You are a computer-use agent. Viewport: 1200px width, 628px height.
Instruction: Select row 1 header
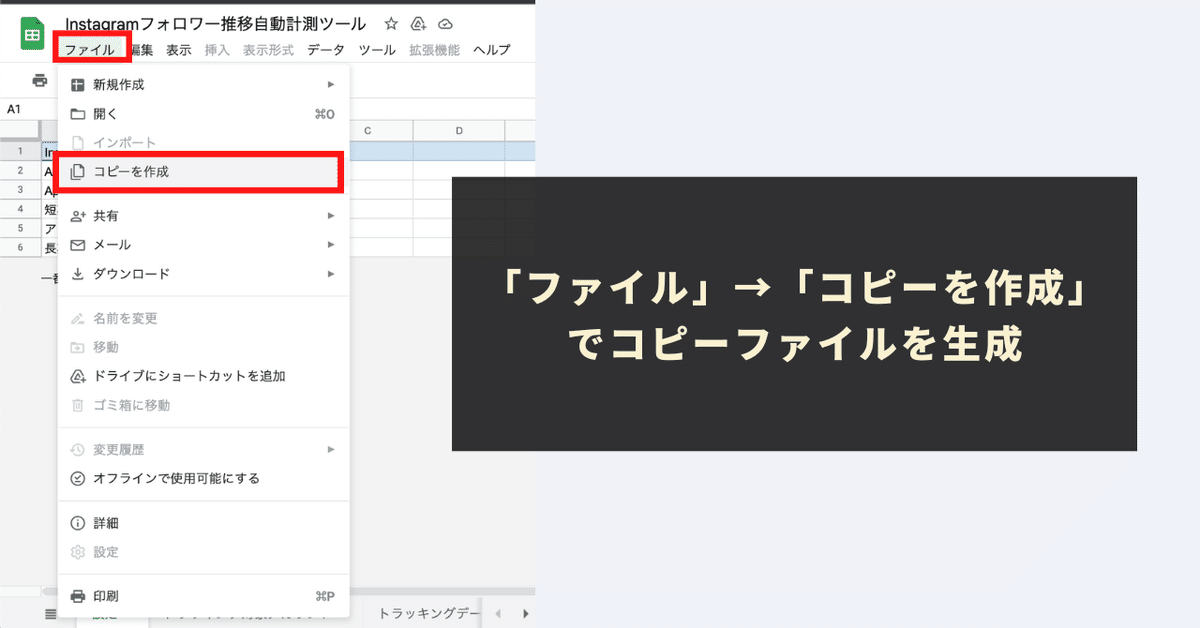(20, 151)
